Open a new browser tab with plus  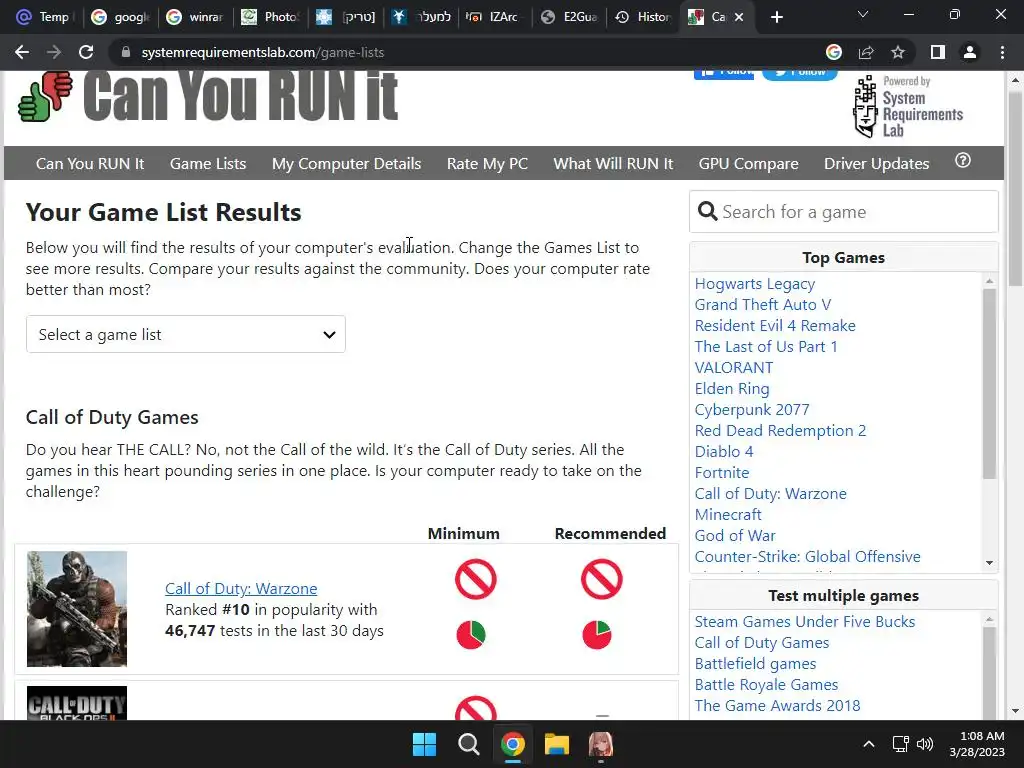[x=776, y=17]
